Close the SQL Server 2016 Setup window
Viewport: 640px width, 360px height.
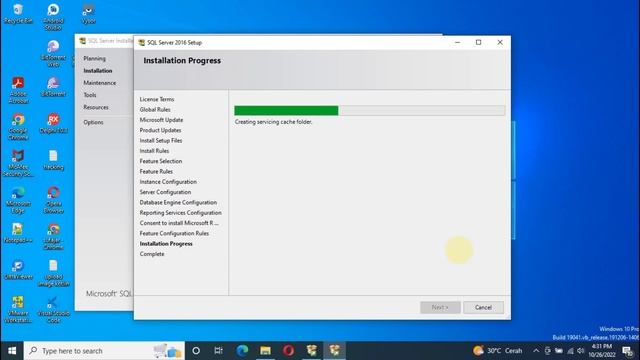pos(500,42)
